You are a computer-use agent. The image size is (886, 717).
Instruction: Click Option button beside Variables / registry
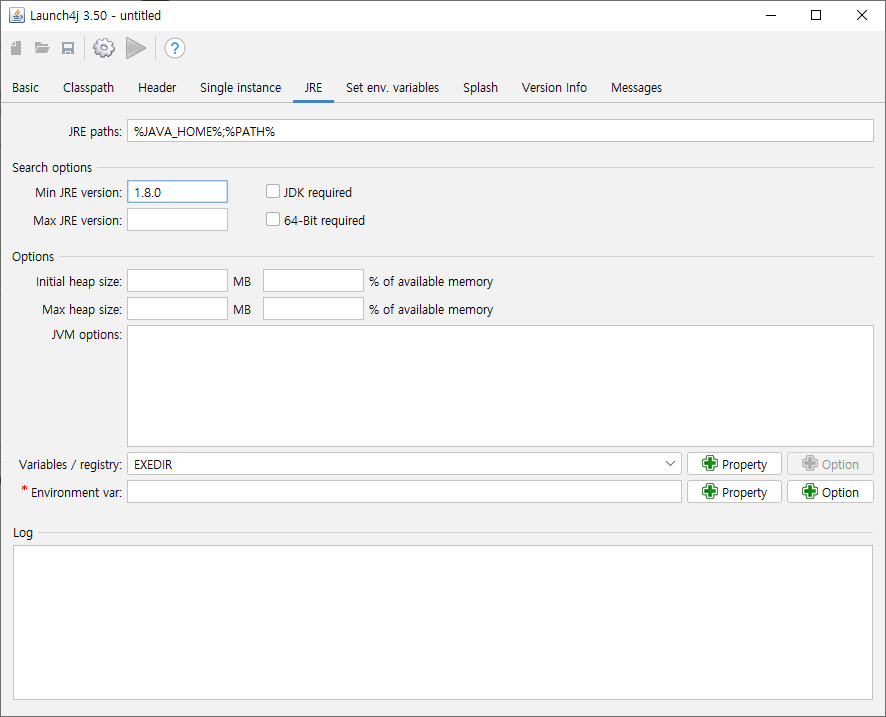830,464
